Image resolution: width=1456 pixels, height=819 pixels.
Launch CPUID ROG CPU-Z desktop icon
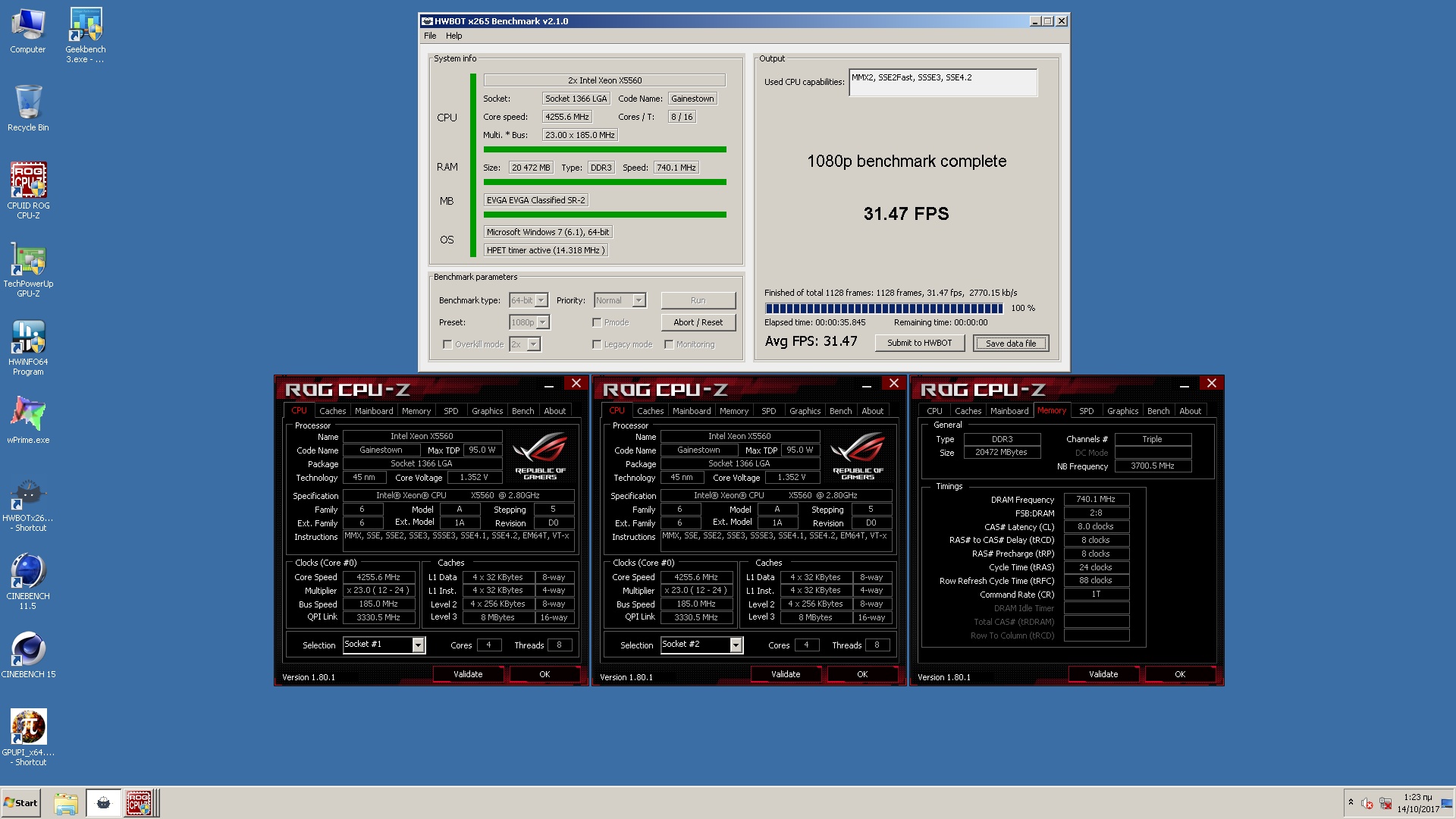[x=28, y=190]
